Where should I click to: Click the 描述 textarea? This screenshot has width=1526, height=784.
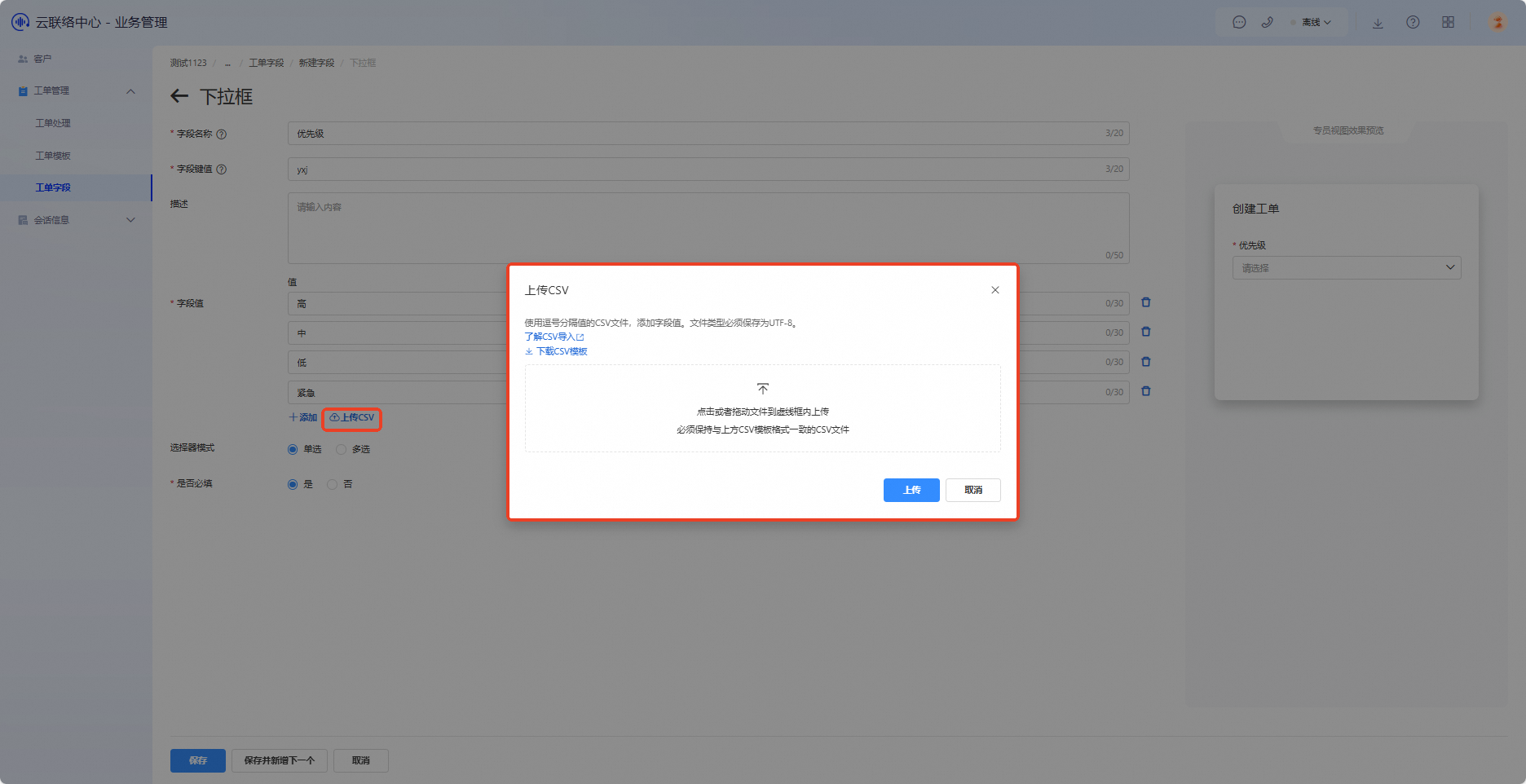pos(708,228)
